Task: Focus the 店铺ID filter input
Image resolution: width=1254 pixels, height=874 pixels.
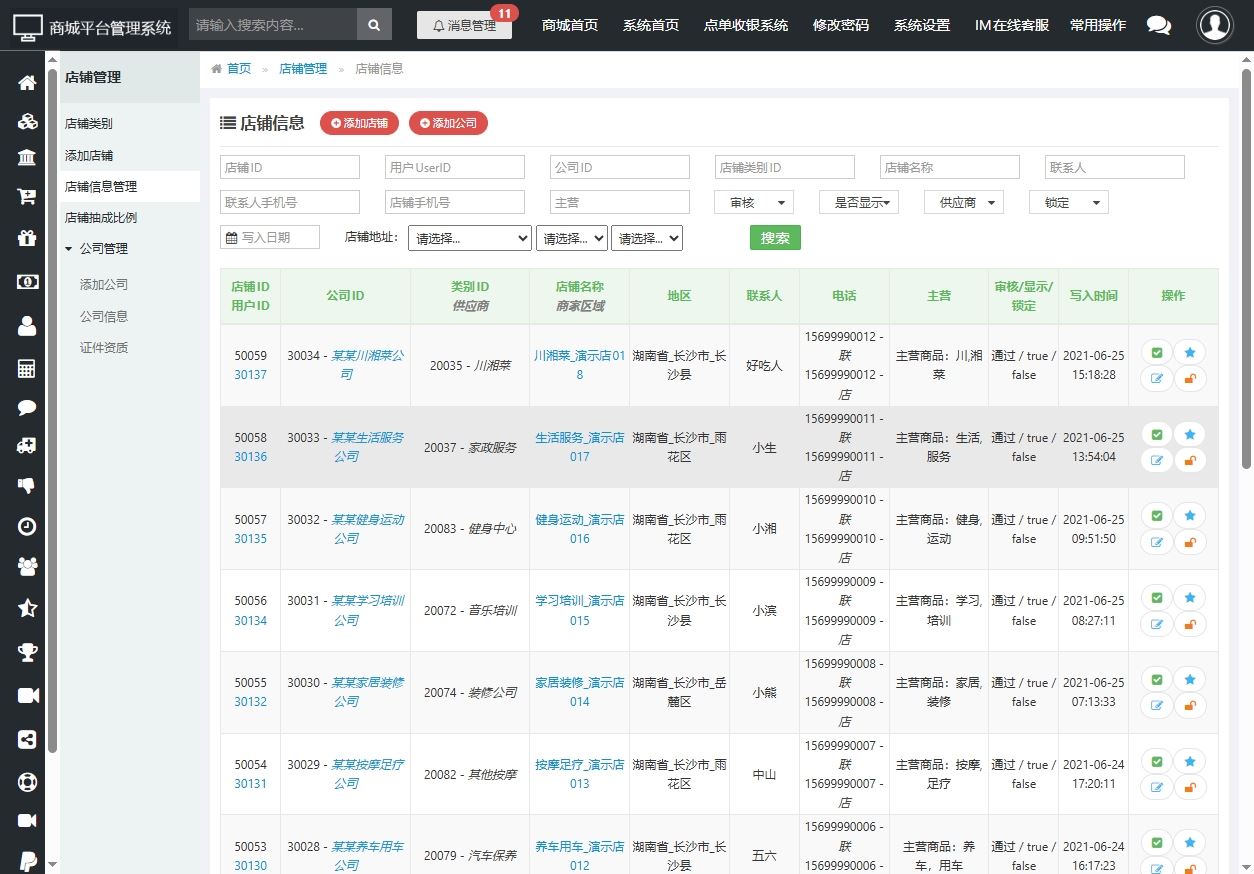Action: (290, 167)
